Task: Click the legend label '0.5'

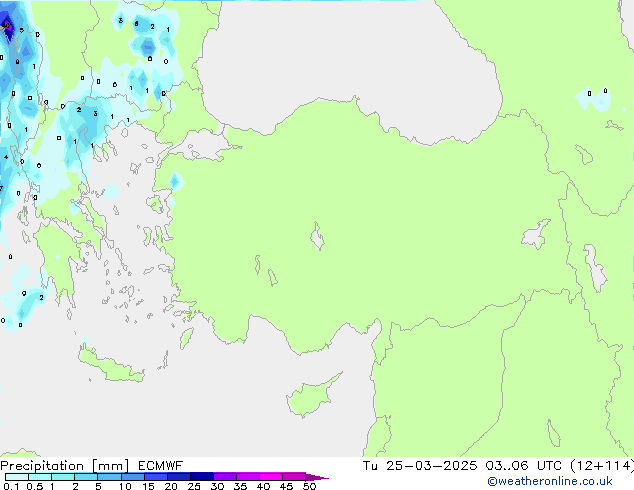Action: coord(35,486)
